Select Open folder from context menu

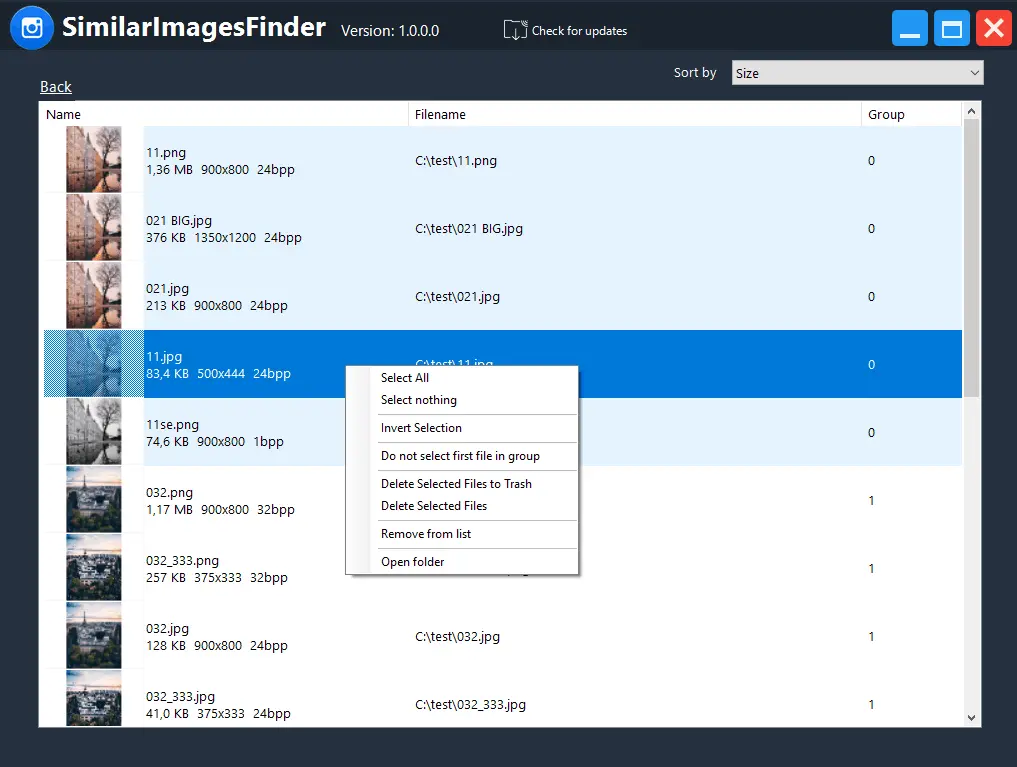tap(413, 562)
